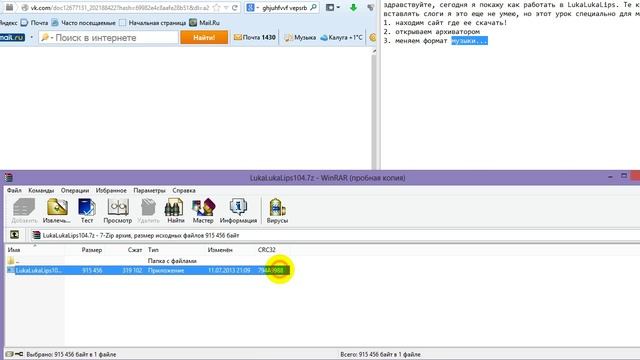
Task: Open the Файл menu in WinRAR
Action: point(14,190)
